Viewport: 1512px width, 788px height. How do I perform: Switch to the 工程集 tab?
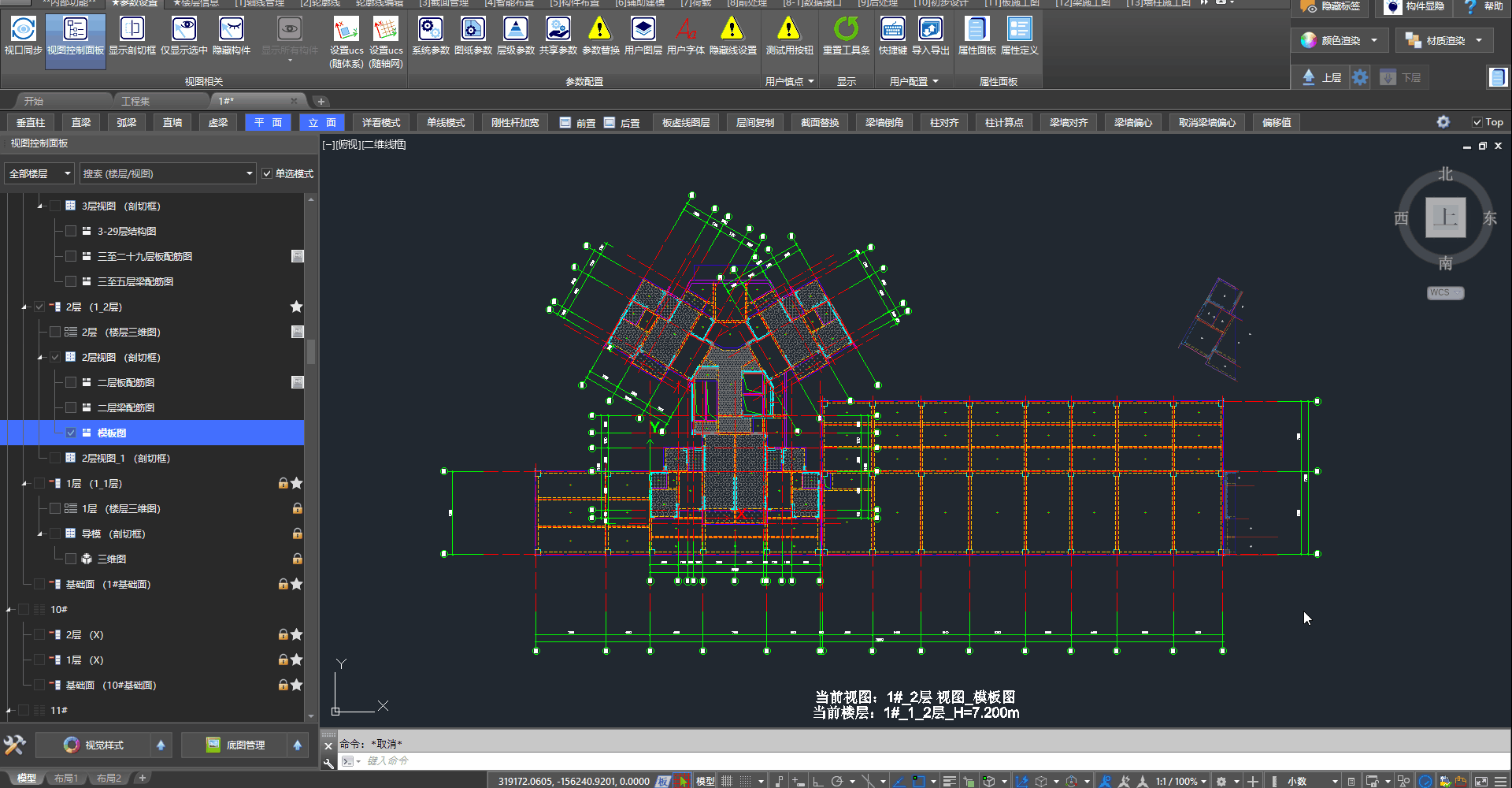(x=135, y=101)
